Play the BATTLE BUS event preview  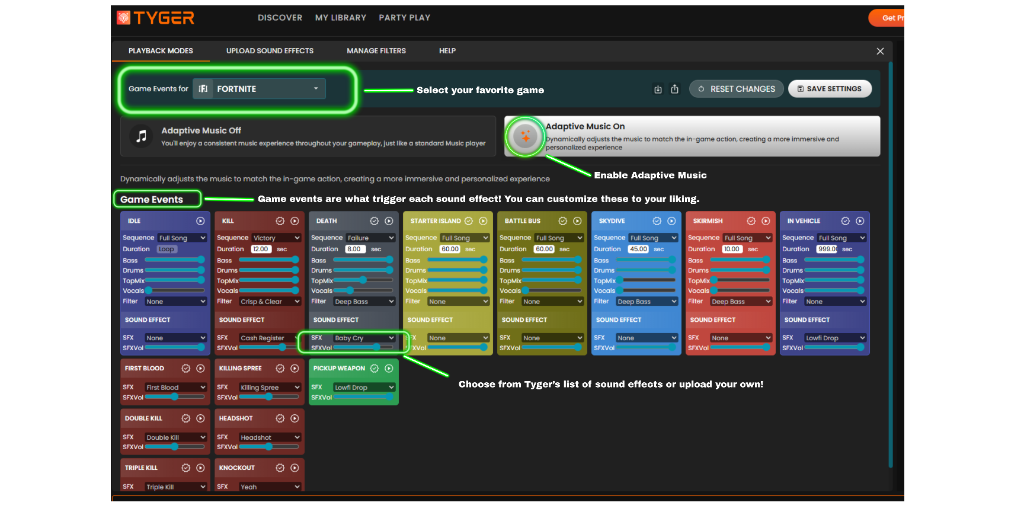[577, 221]
